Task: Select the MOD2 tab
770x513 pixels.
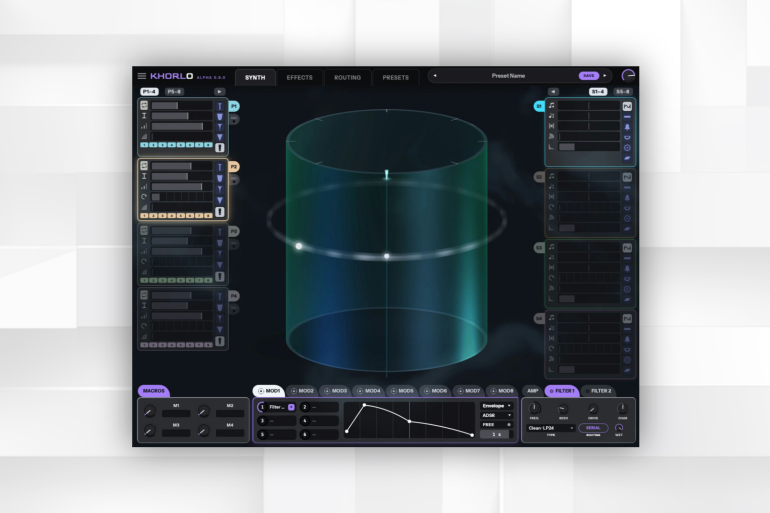Action: click(302, 391)
